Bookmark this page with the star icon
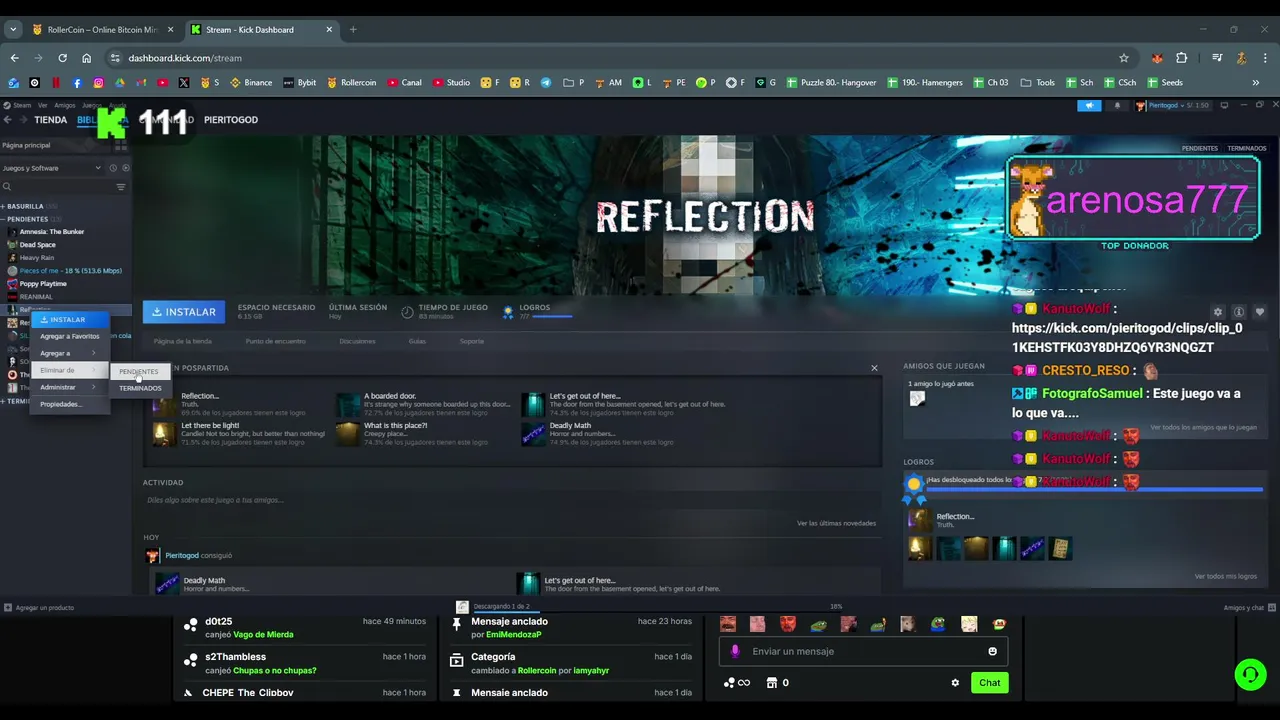Viewport: 1280px width, 720px height. (1124, 58)
